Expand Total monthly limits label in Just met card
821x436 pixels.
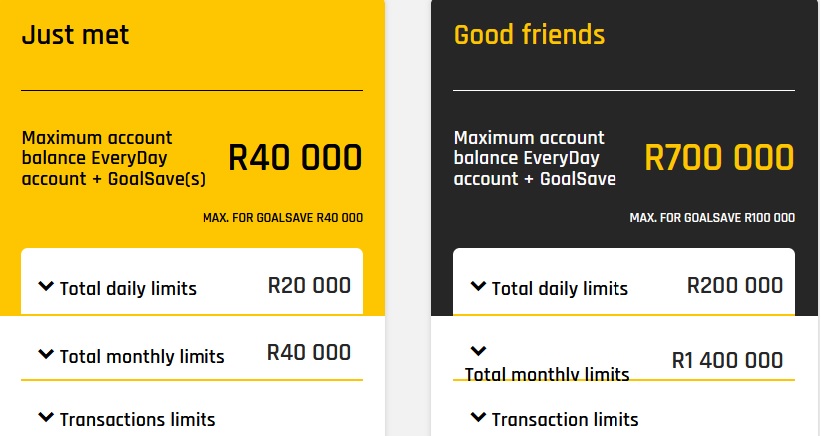[x=142, y=356]
